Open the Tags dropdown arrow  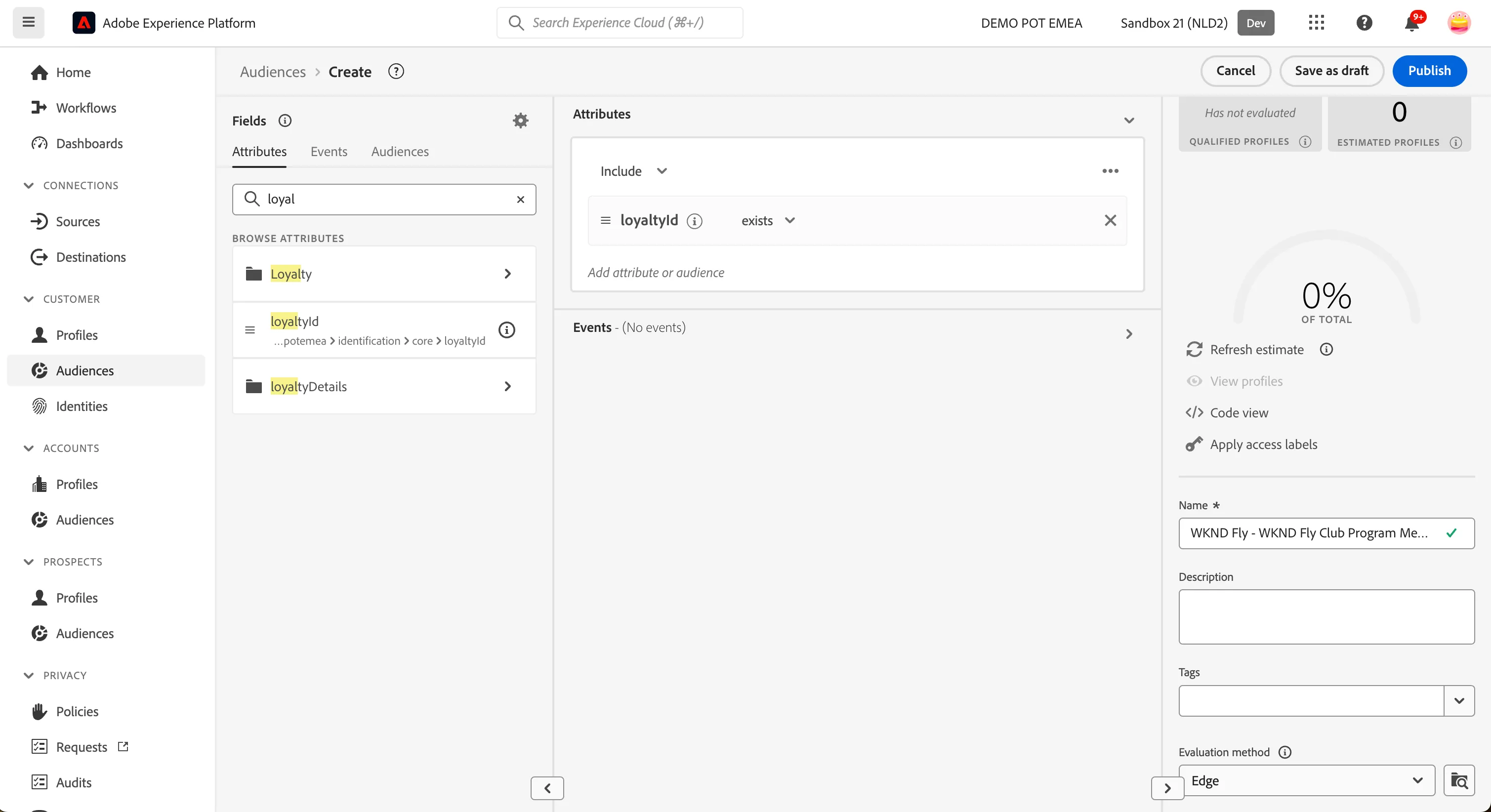tap(1458, 700)
